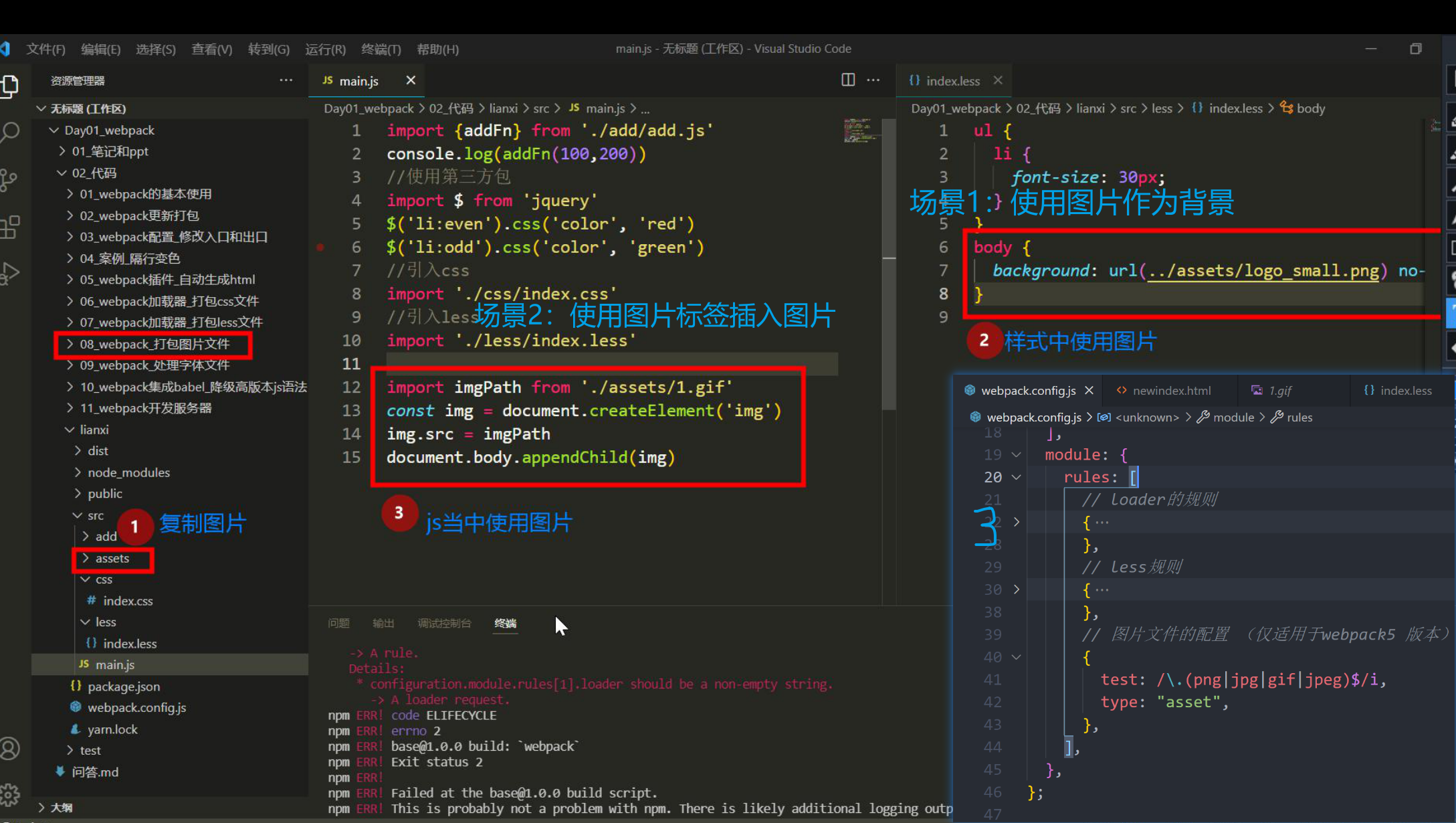Toggle breakpoint on line 6 of main.js

[x=320, y=248]
